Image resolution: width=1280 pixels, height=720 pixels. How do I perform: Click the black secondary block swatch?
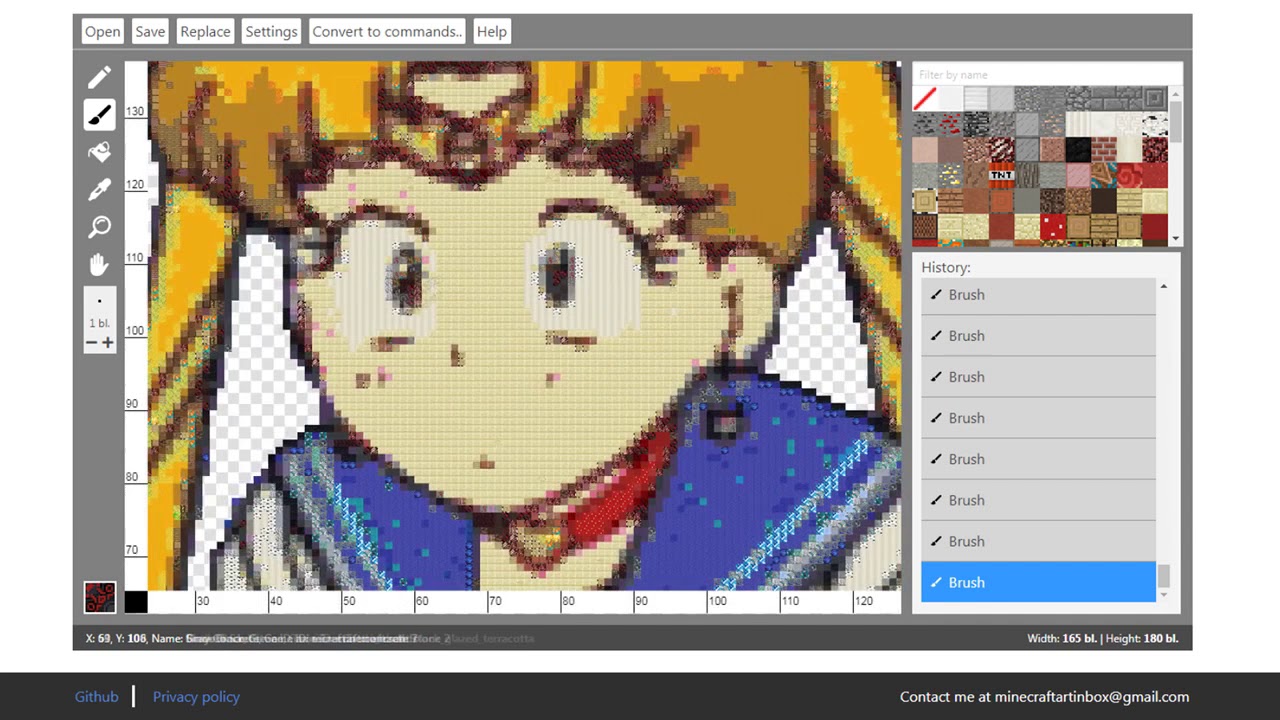click(136, 601)
